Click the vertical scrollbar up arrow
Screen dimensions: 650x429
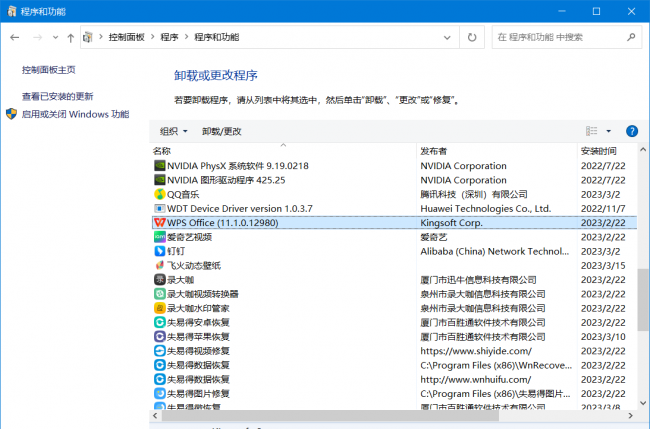643,149
